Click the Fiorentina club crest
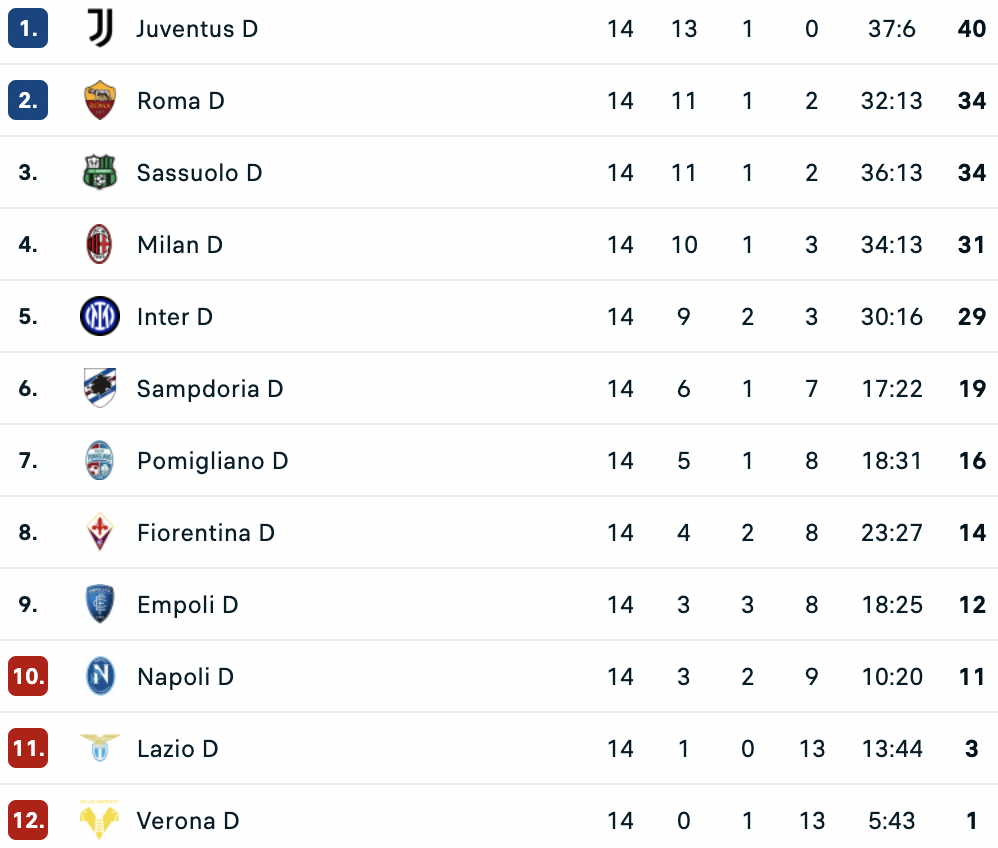The image size is (998, 848). [100, 532]
